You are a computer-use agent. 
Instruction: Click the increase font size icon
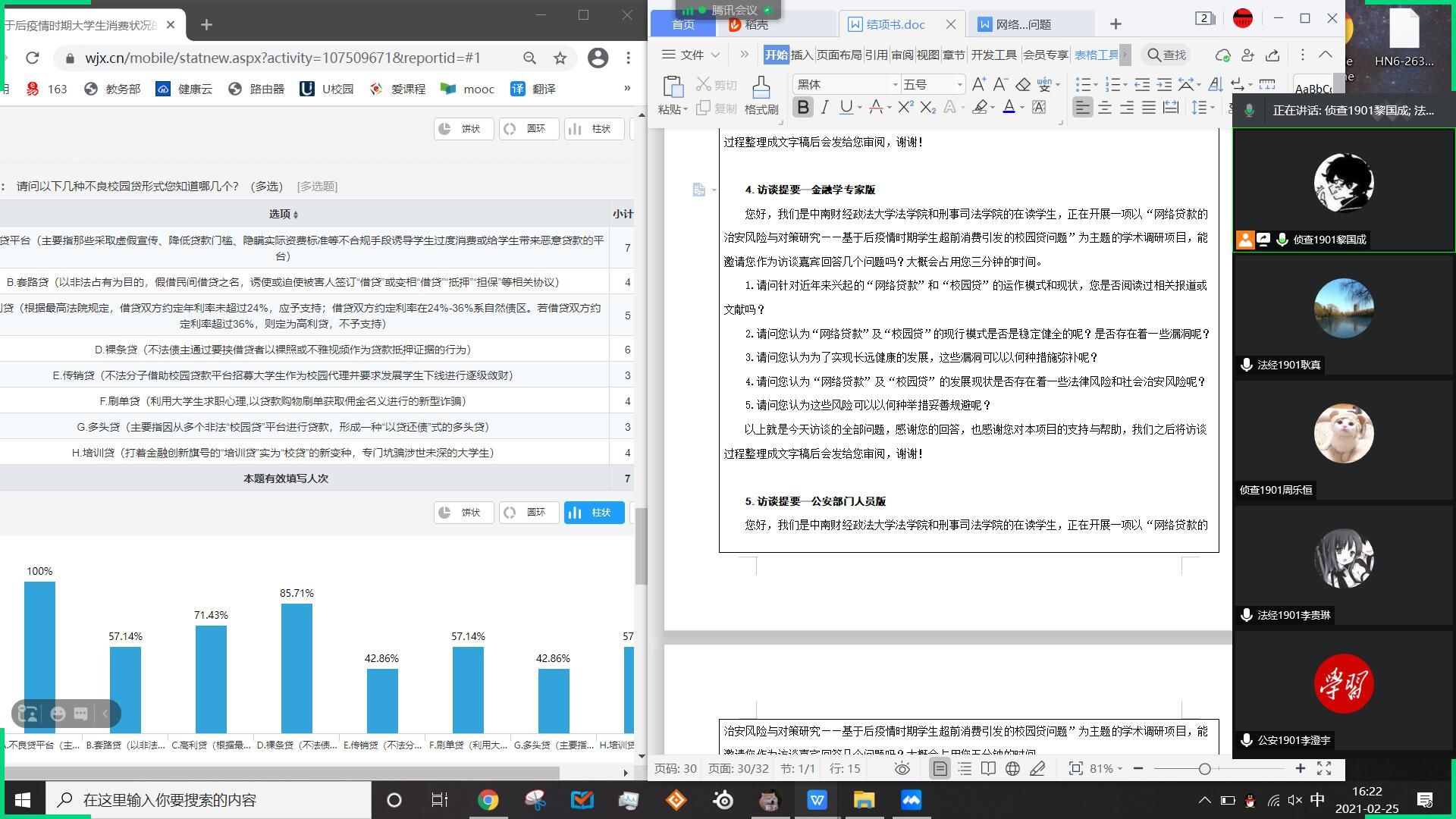tap(978, 84)
